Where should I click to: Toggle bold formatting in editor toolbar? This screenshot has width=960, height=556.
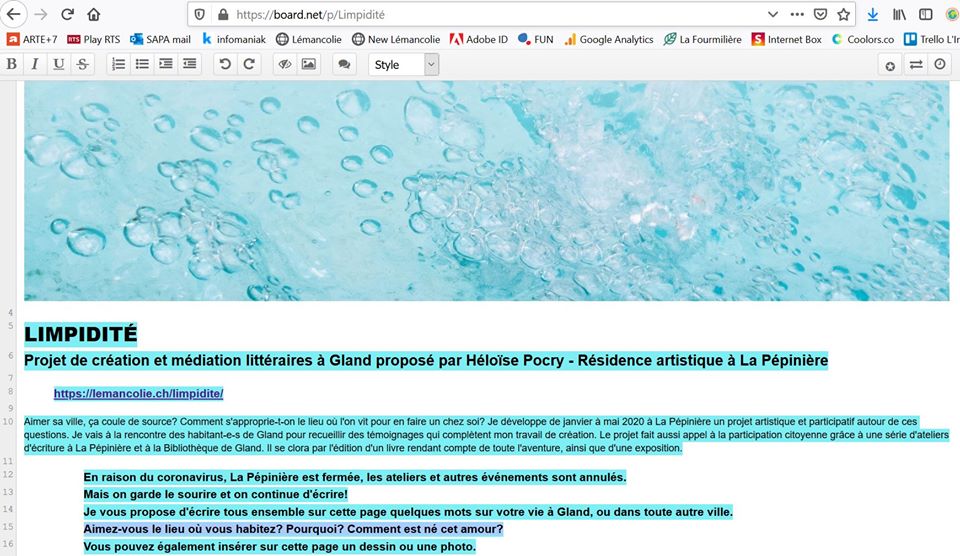tap(12, 64)
